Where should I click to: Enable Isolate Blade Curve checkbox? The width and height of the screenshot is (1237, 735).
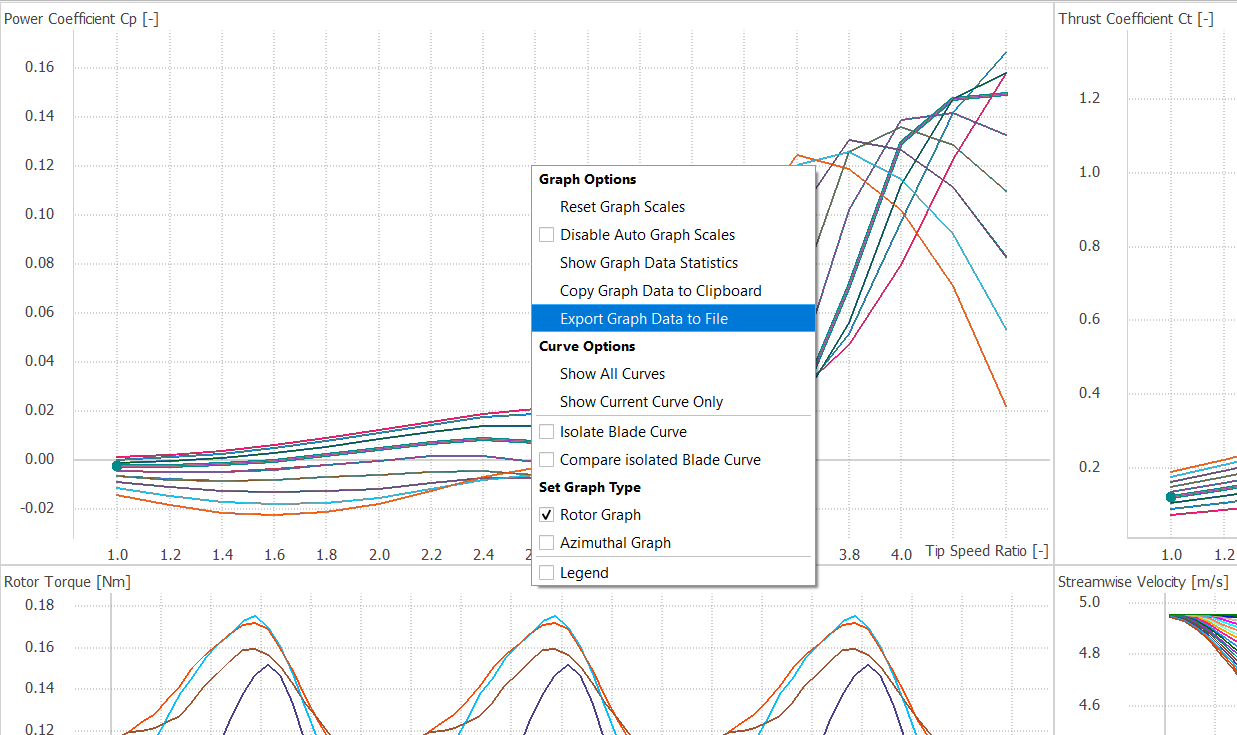(x=546, y=432)
